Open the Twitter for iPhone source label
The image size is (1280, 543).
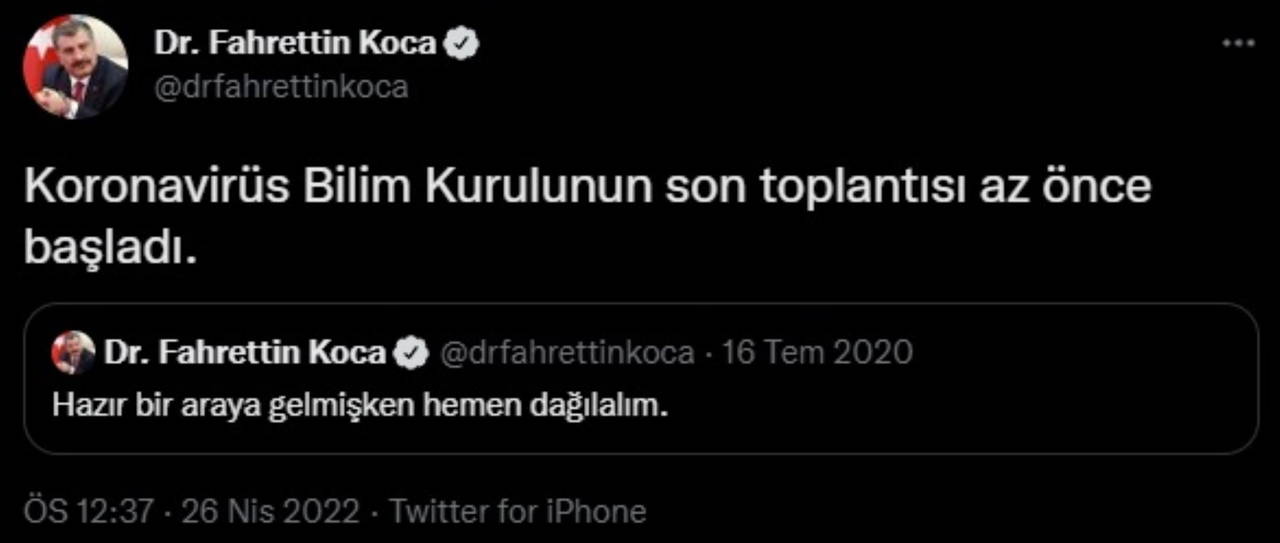517,512
